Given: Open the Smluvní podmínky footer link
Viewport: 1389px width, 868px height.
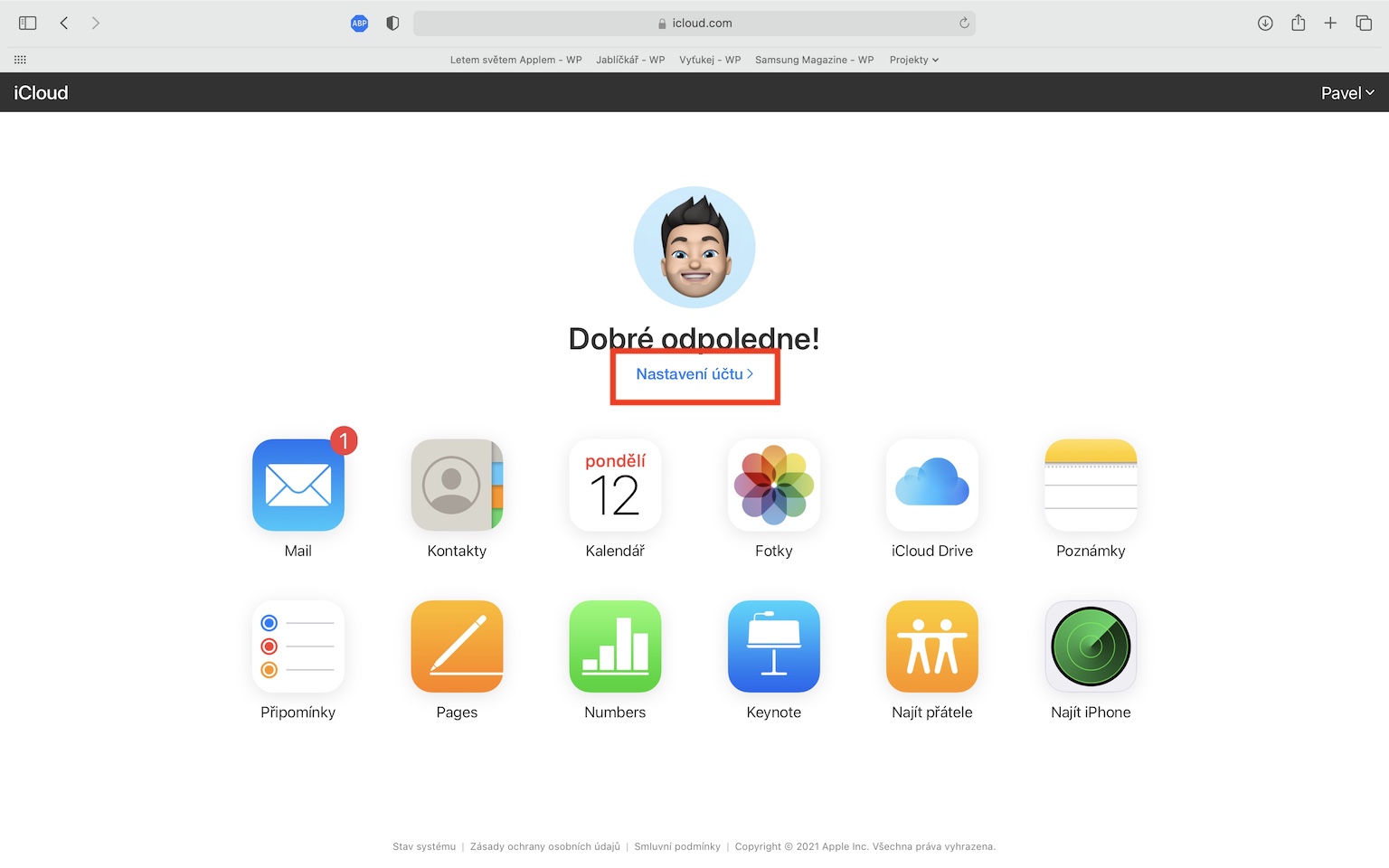Looking at the screenshot, I should coord(677,846).
